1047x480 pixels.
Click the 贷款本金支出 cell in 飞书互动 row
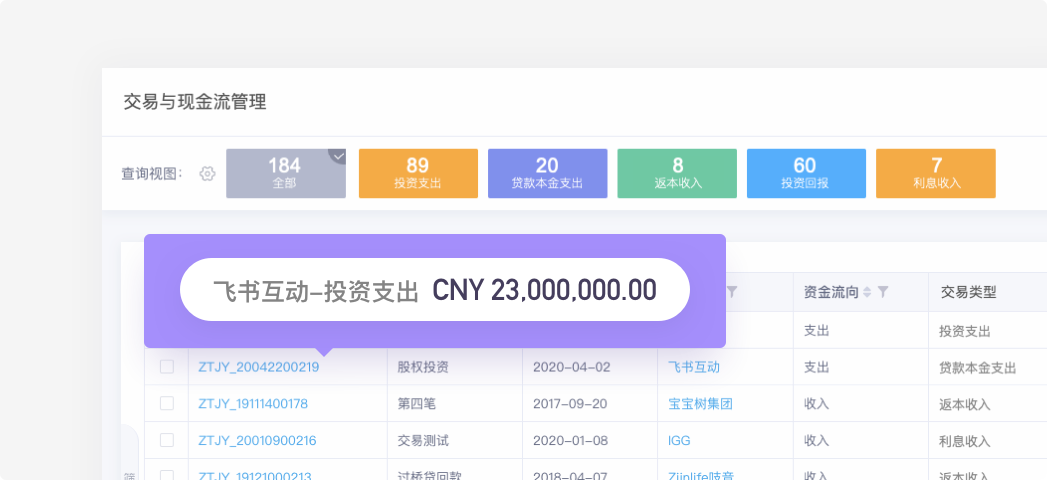pos(978,368)
